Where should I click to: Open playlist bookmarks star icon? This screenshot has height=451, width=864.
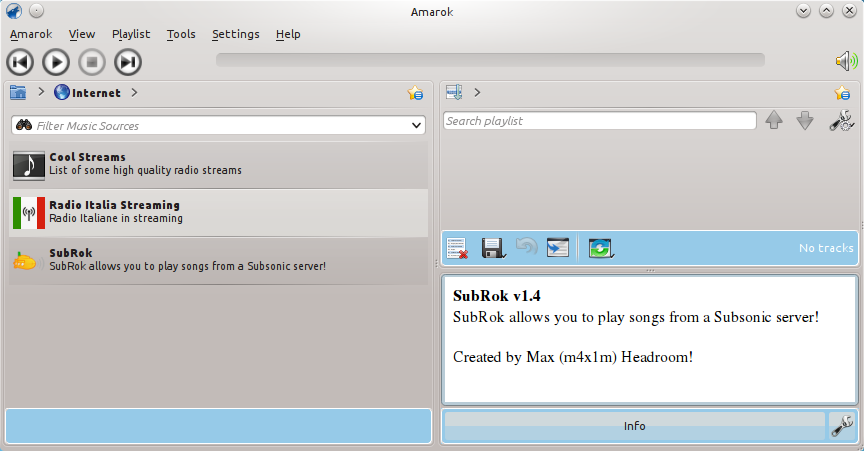842,93
